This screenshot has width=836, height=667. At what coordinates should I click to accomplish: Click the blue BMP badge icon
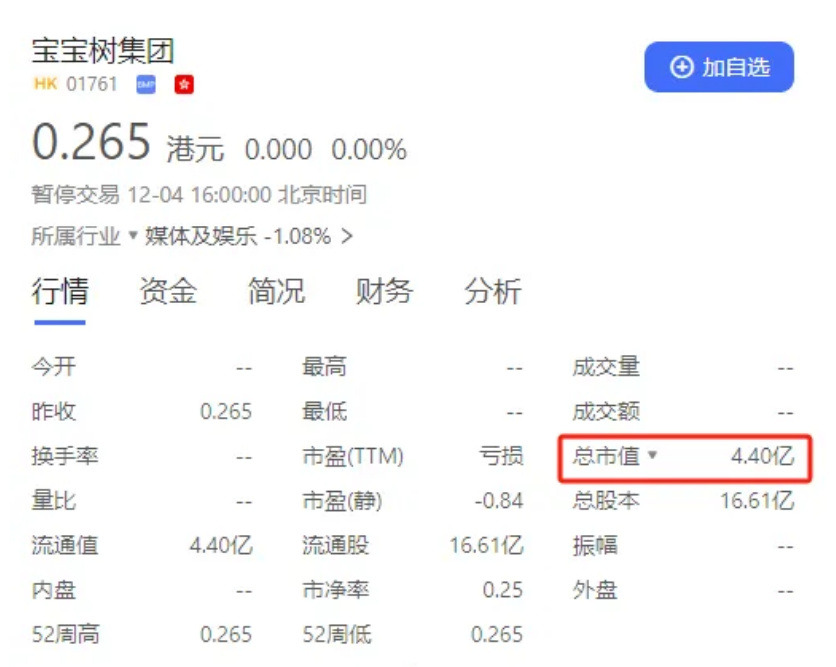(x=146, y=85)
